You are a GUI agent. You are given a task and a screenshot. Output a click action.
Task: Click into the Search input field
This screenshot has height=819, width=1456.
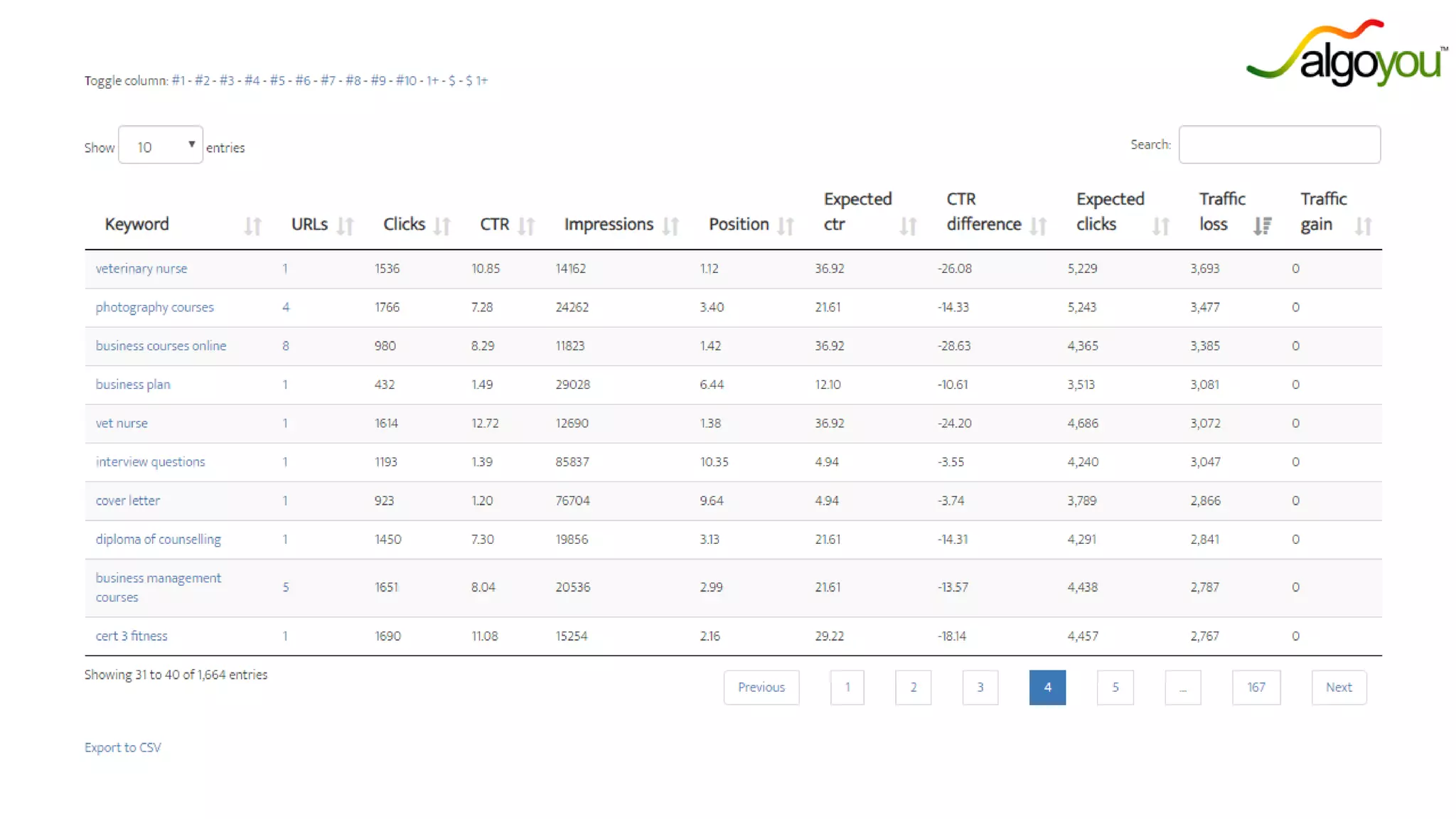coord(1279,145)
